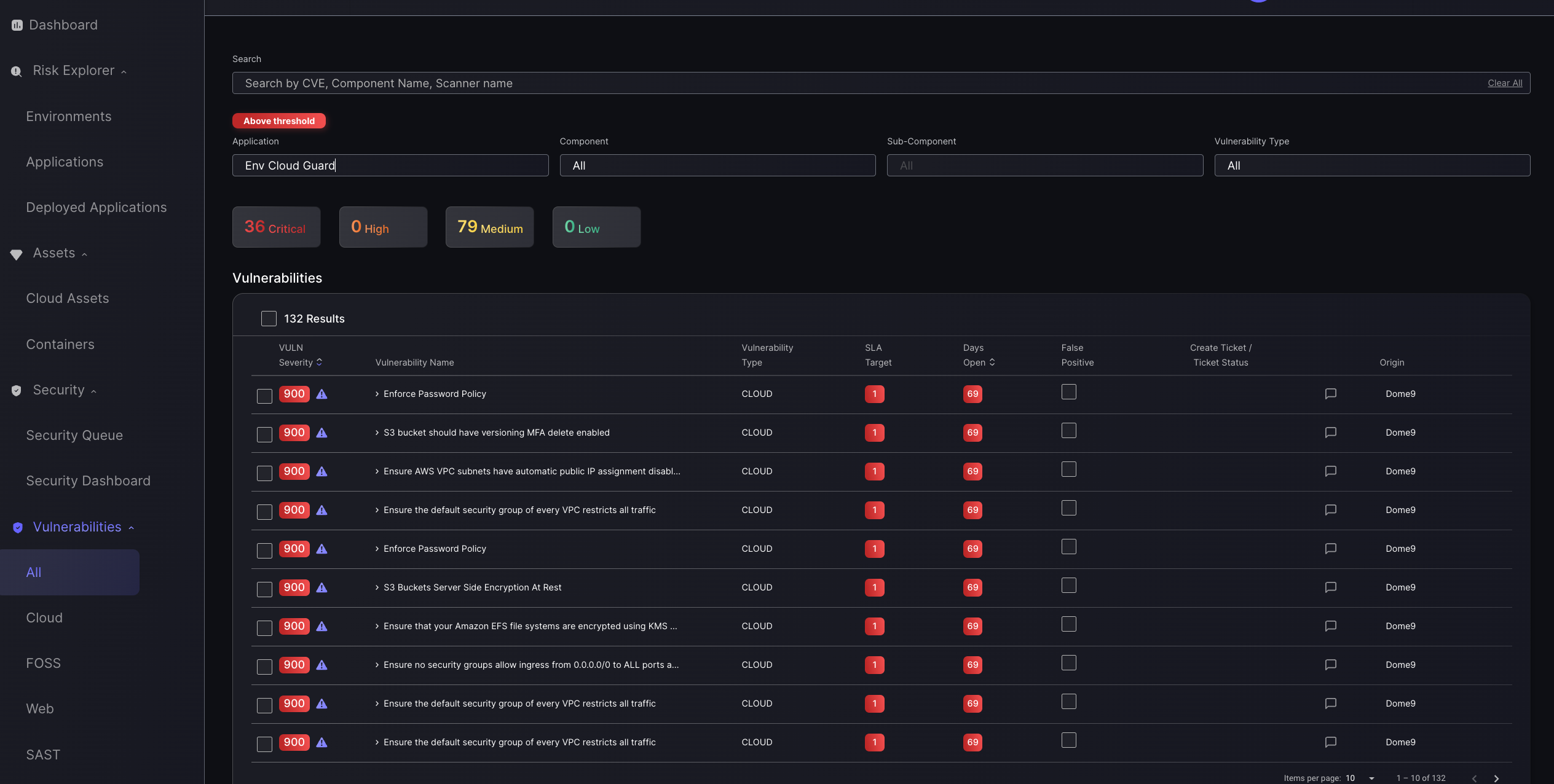
Task: Select checkbox for S3 bucket versioning row
Action: point(264,433)
